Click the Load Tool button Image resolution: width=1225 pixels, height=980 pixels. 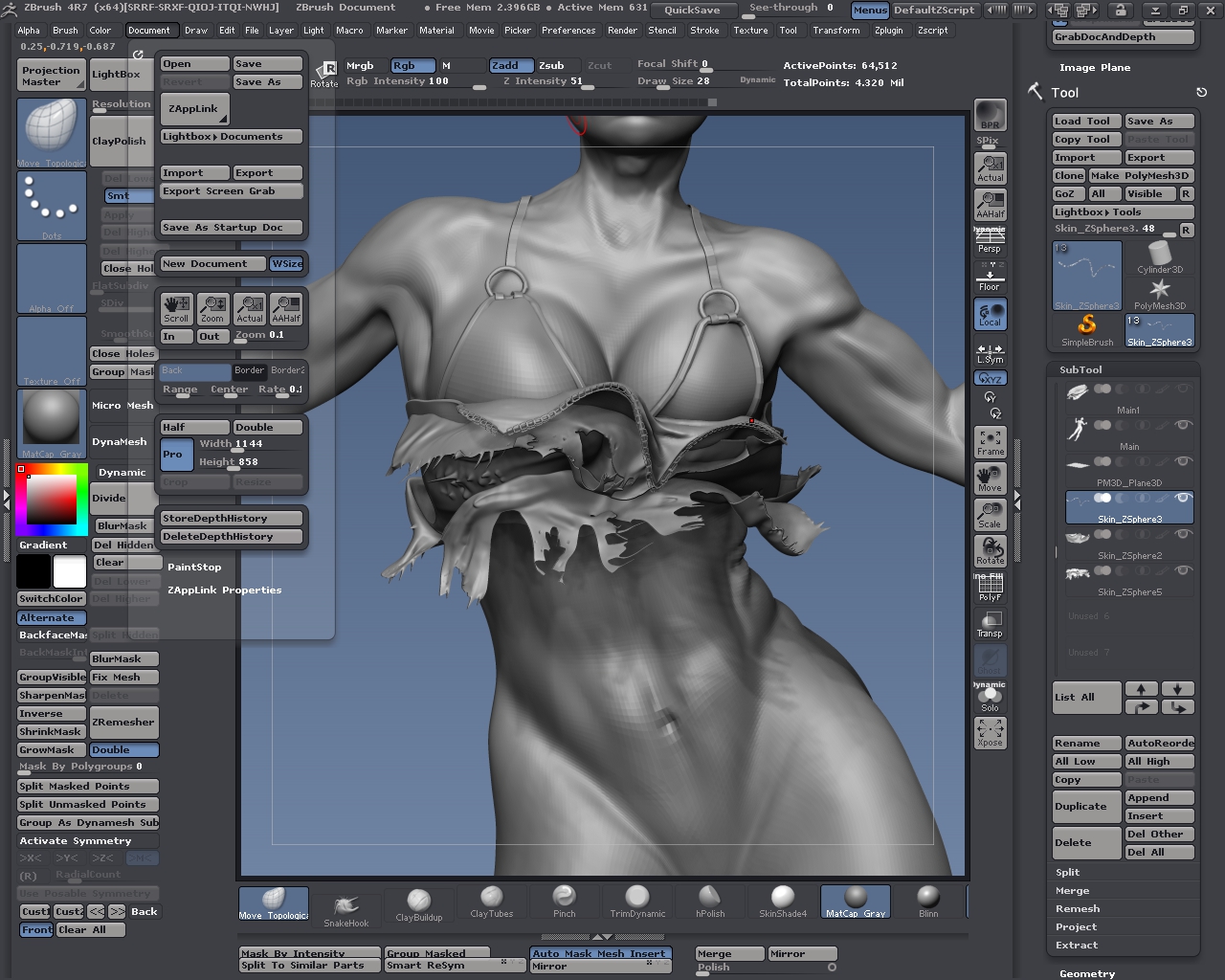point(1086,121)
